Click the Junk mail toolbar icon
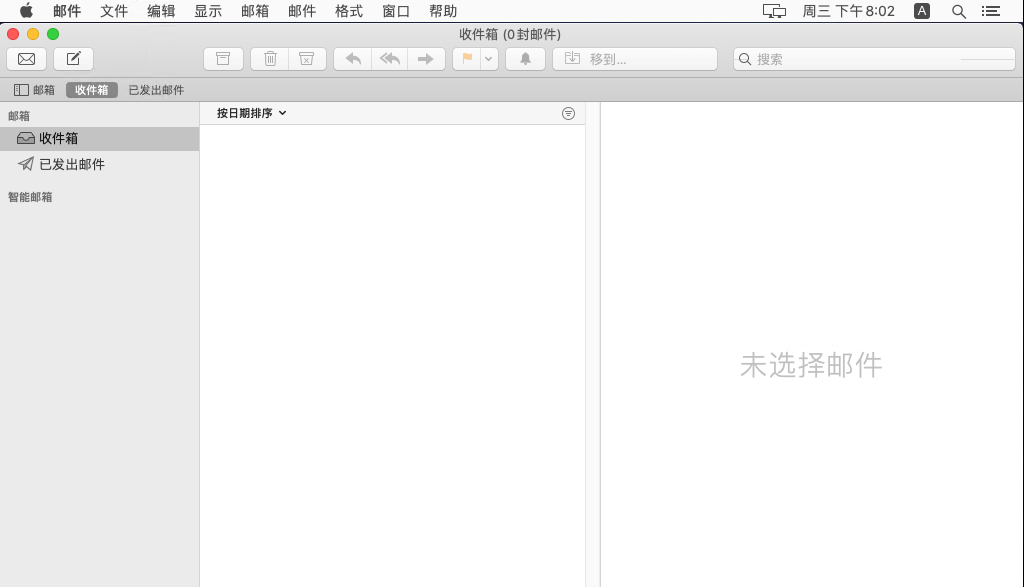The image size is (1024, 587). coord(307,59)
